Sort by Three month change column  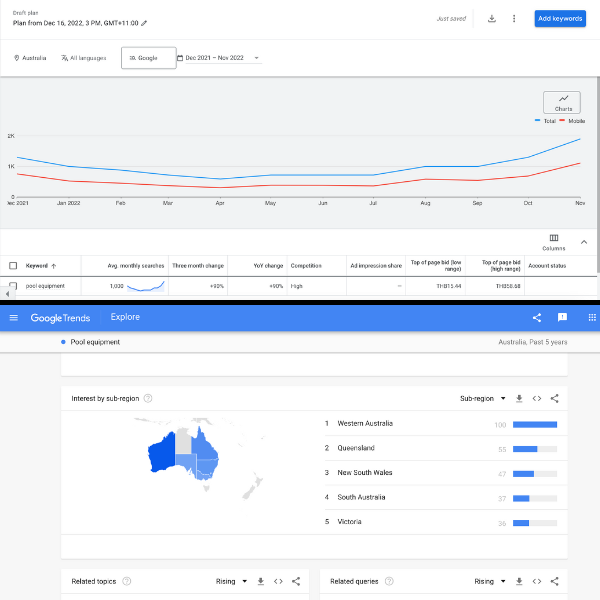point(198,266)
